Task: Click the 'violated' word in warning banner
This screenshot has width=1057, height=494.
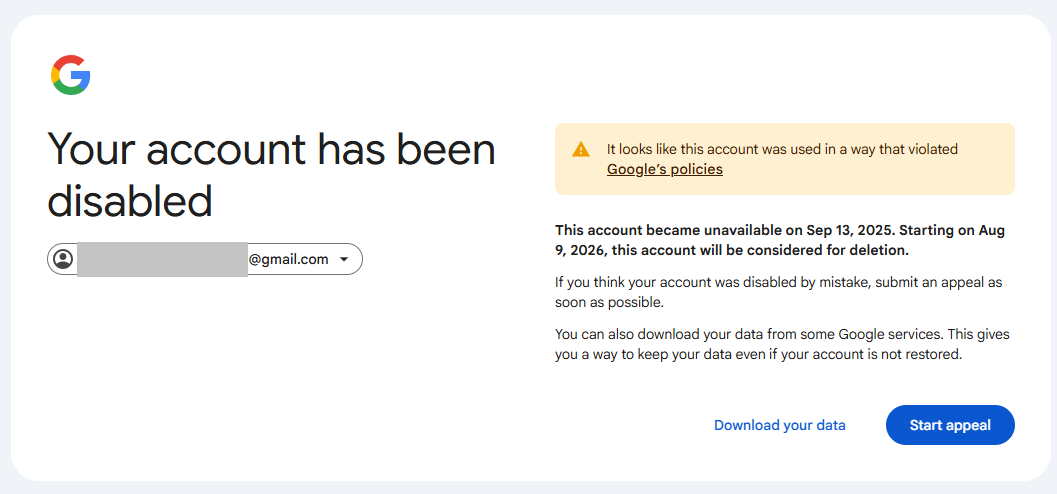Action: 931,149
